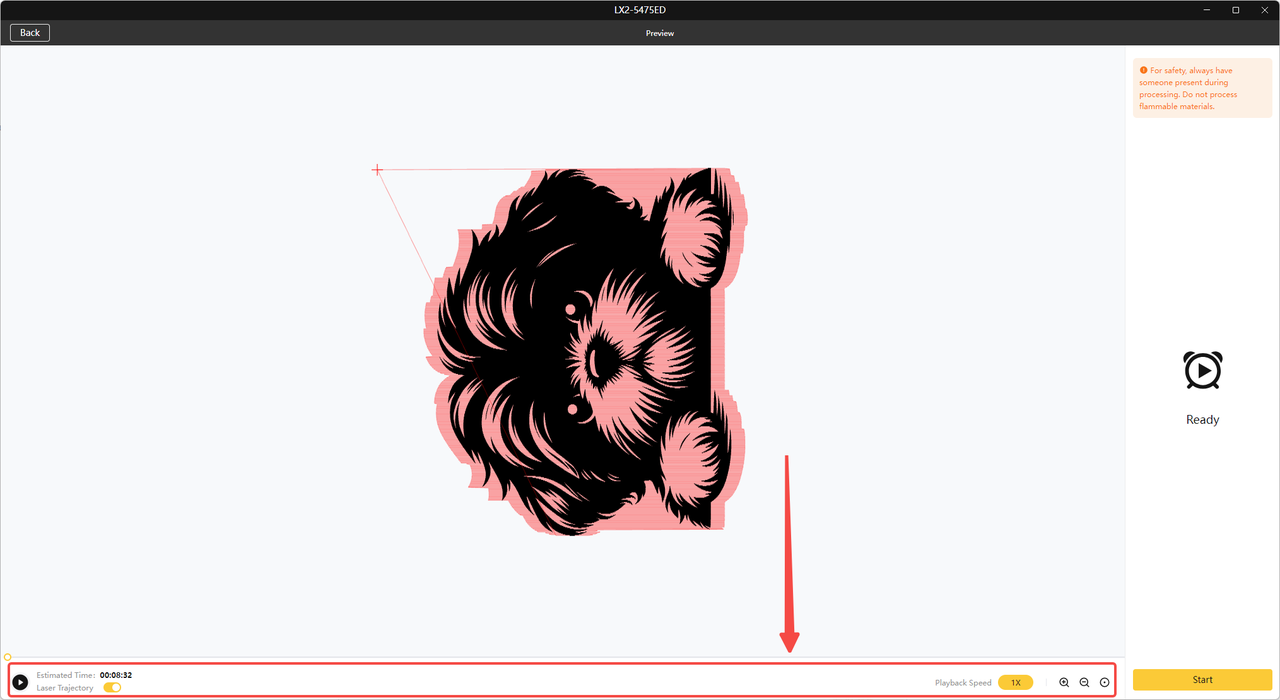Close the LX2-5475ED window
Image resolution: width=1280 pixels, height=700 pixels.
[1264, 10]
